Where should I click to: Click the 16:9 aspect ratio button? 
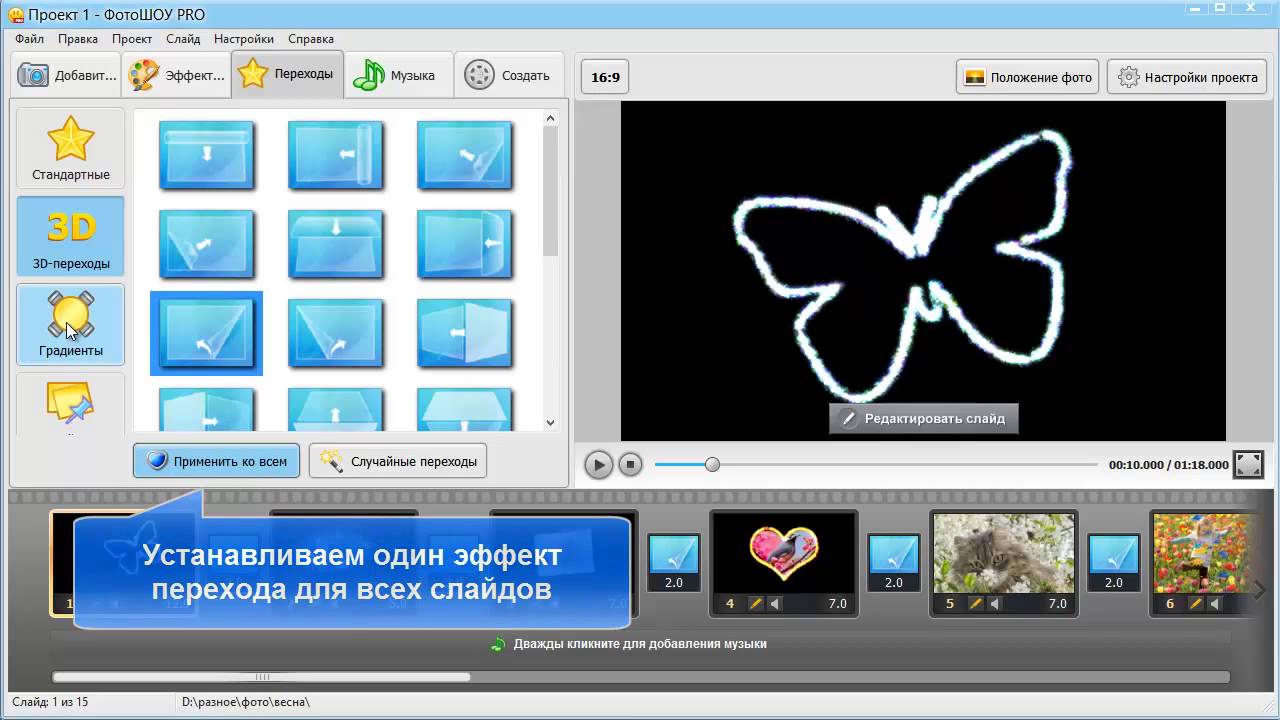(605, 77)
